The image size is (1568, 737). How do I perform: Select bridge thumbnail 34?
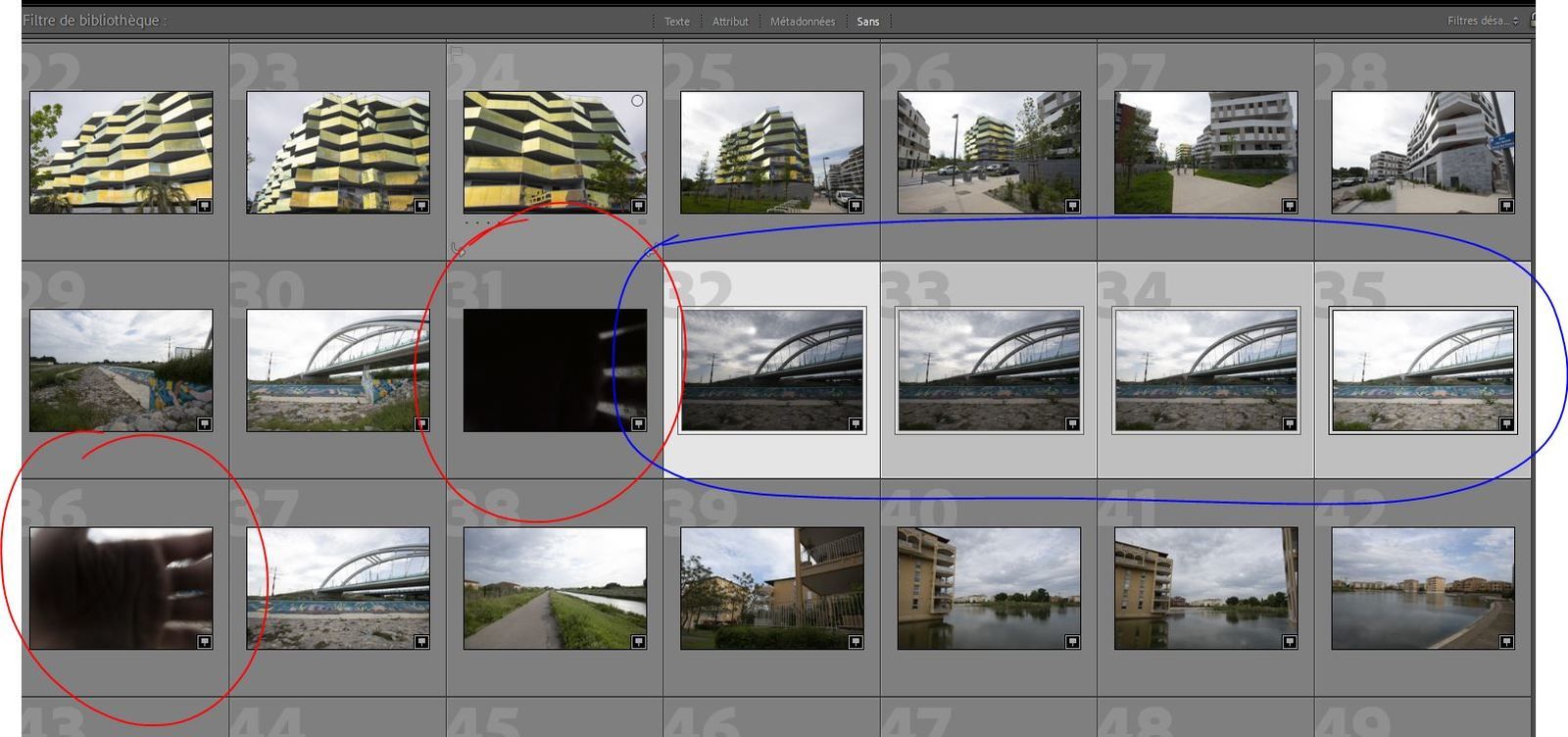tap(1206, 370)
